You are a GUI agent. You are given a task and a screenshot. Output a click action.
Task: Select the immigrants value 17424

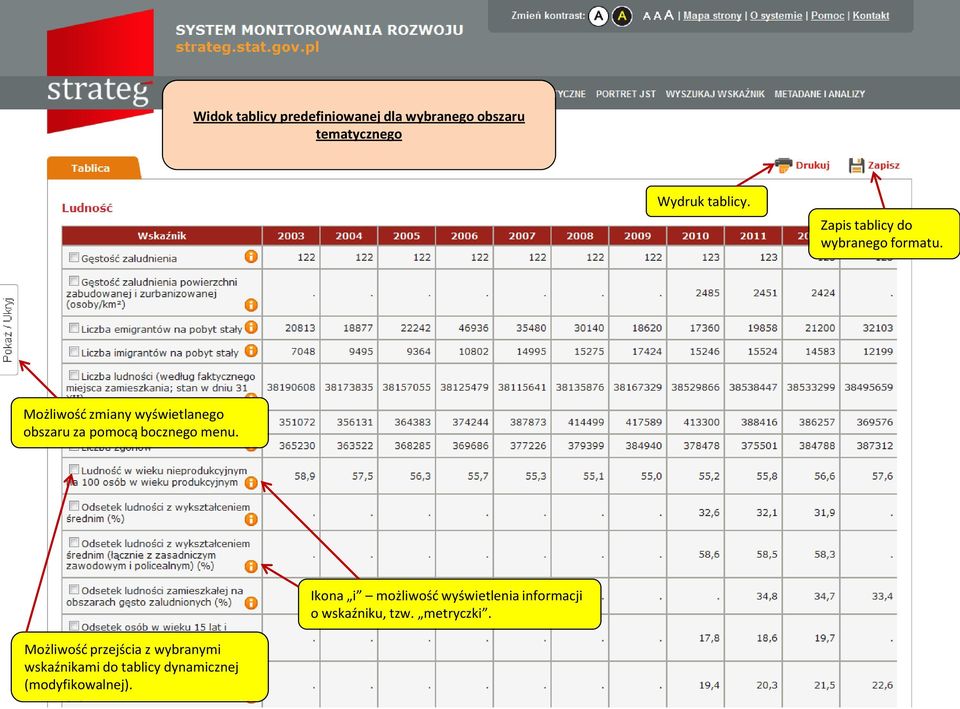click(647, 351)
